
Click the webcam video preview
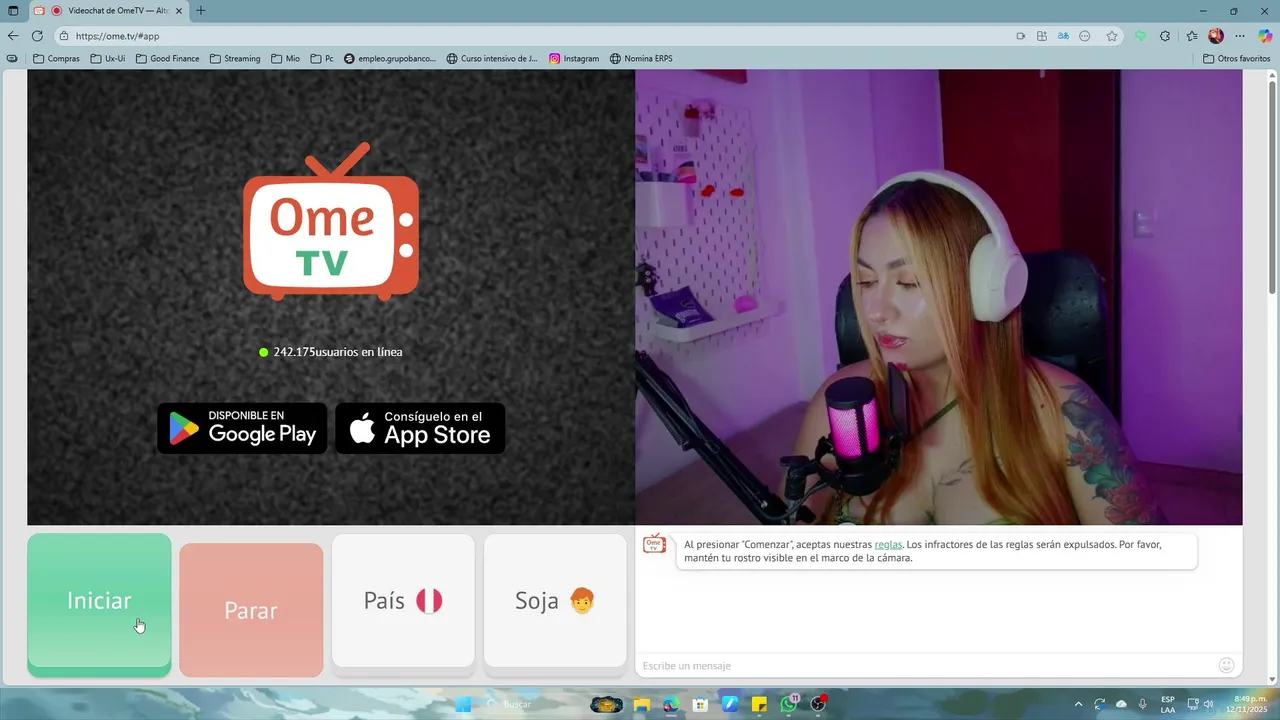[939, 297]
